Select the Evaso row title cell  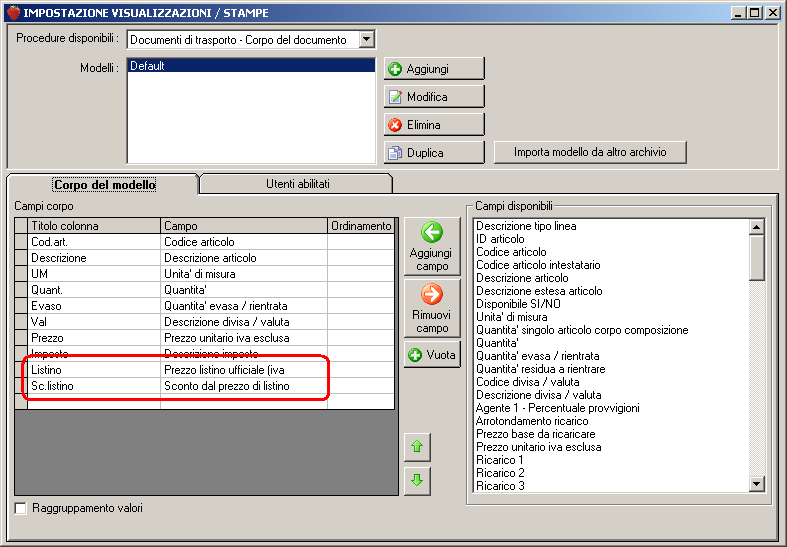tap(94, 306)
